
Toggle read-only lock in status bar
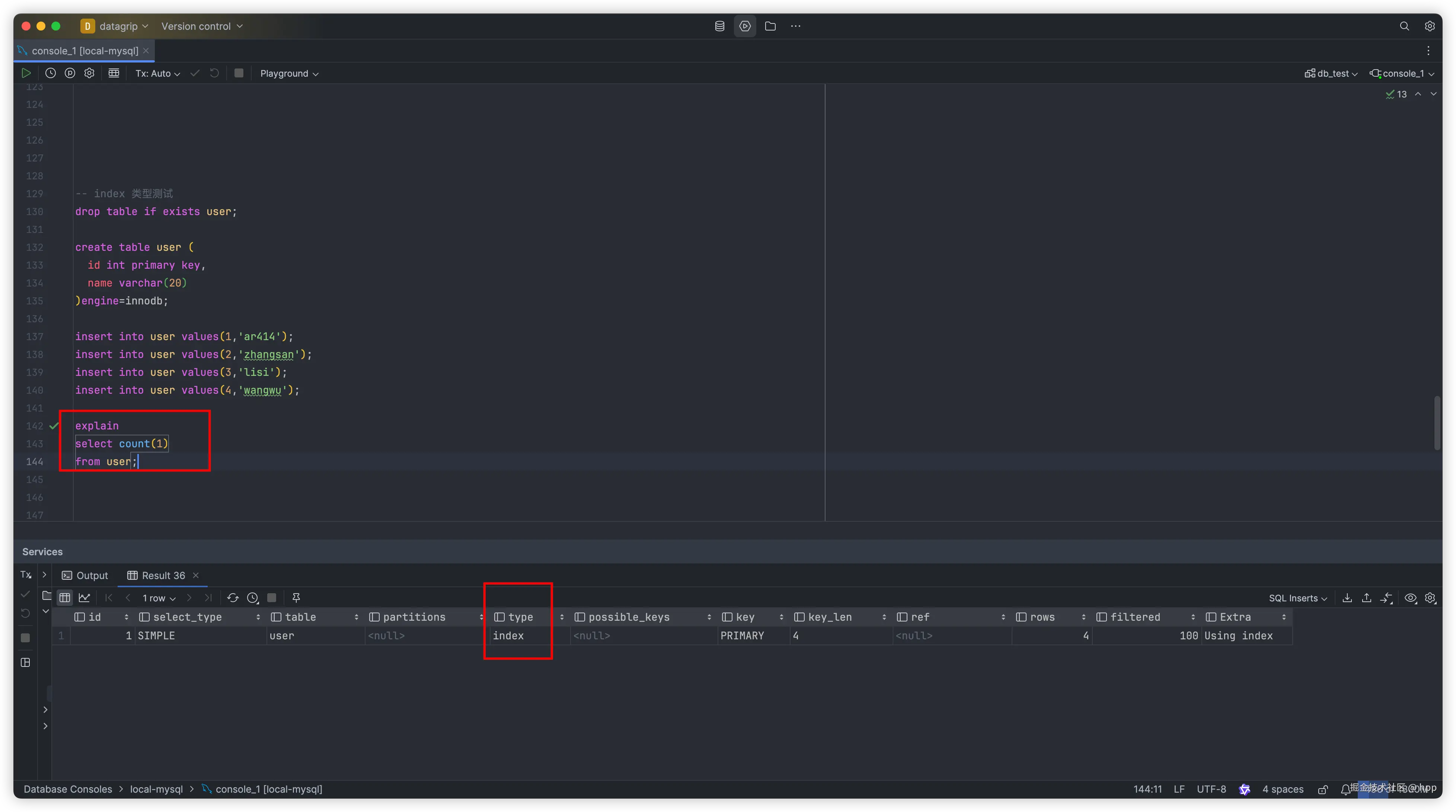point(1323,789)
